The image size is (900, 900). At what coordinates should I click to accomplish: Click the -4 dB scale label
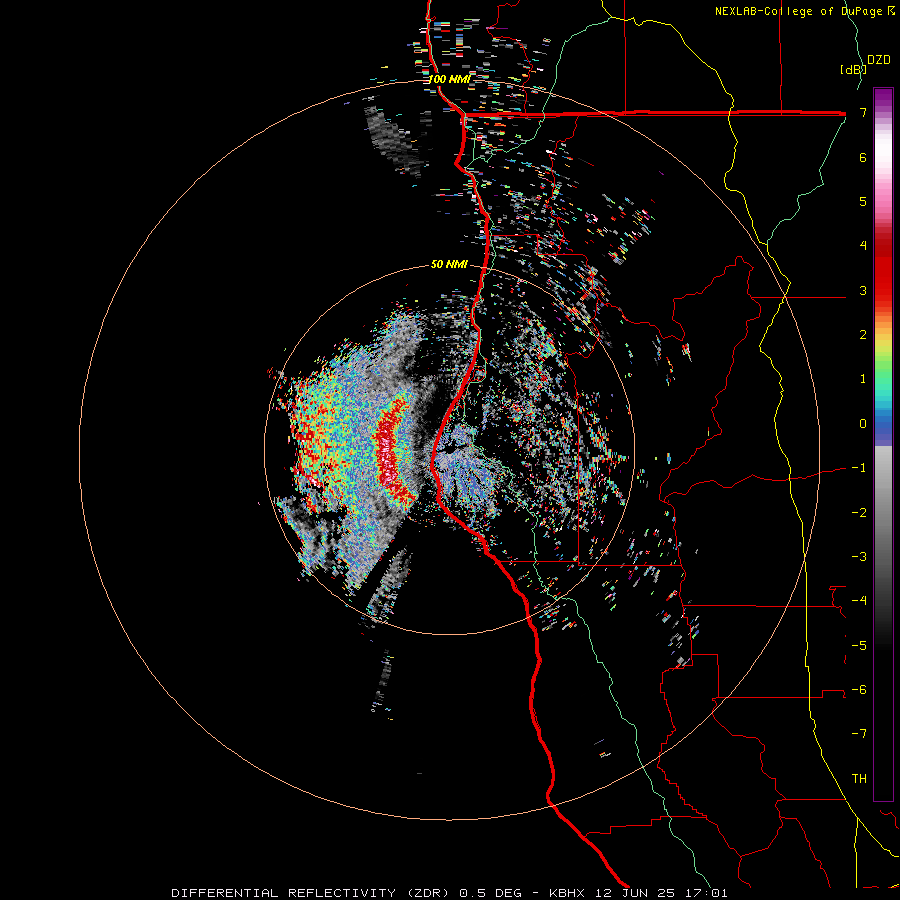tap(859, 601)
